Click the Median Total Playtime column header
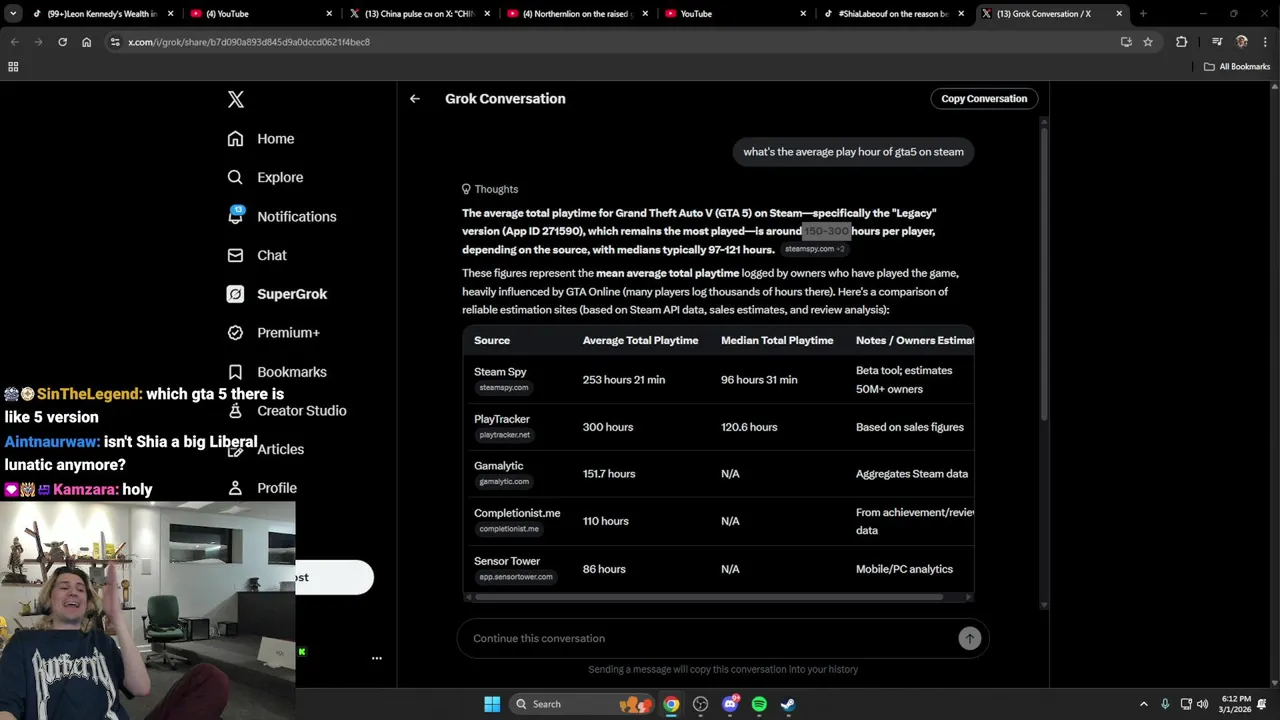The width and height of the screenshot is (1280, 720). pyautogui.click(x=777, y=341)
